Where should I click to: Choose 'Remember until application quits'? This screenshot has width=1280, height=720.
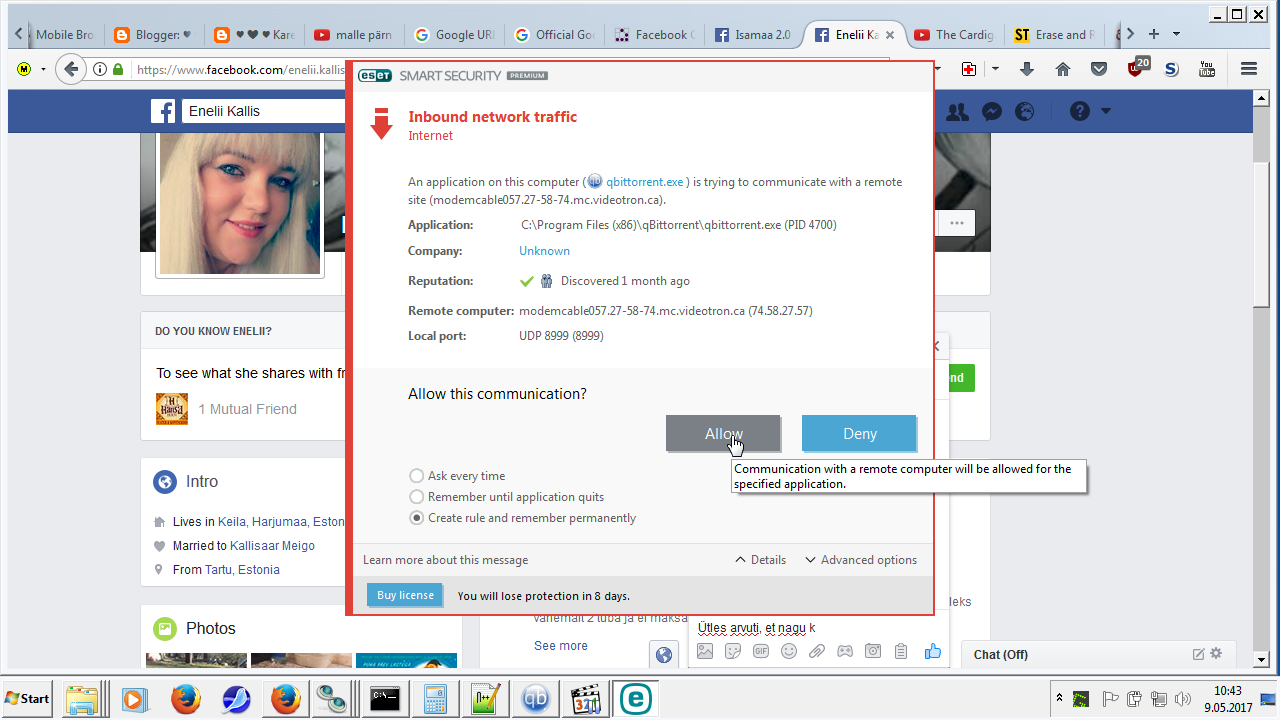[507, 497]
